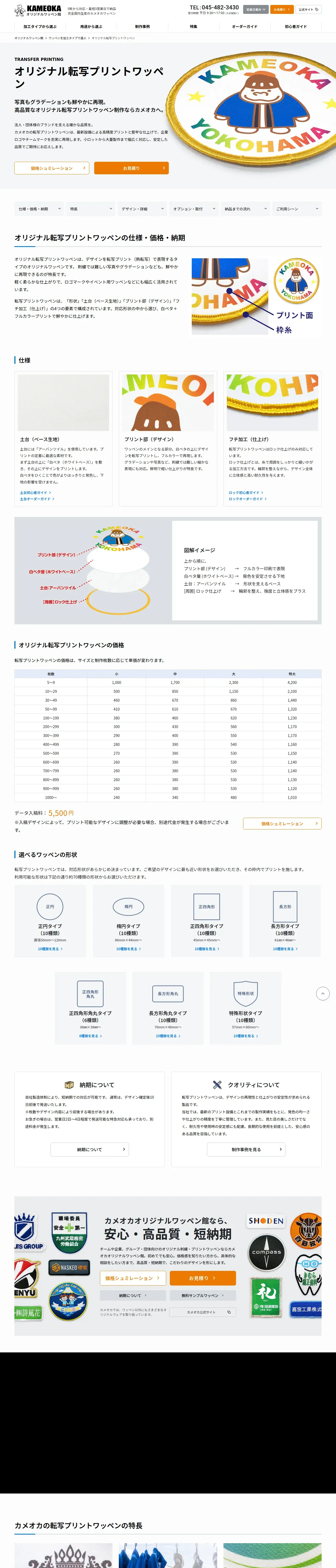This screenshot has height=1568, width=336.
Task: Expand 仕様・価格・納期 anchor dropdown
Action: pos(40,209)
